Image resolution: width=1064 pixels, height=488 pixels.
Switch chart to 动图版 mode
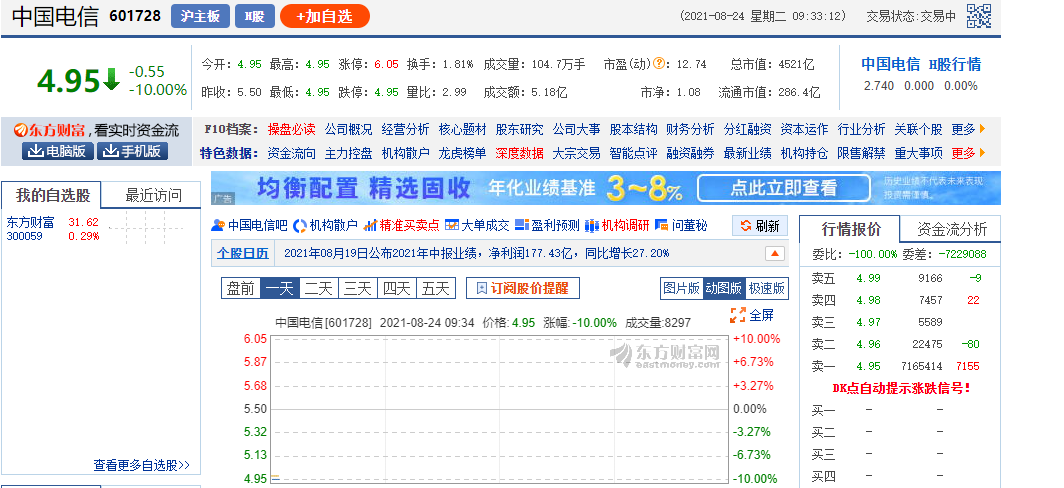coord(724,288)
